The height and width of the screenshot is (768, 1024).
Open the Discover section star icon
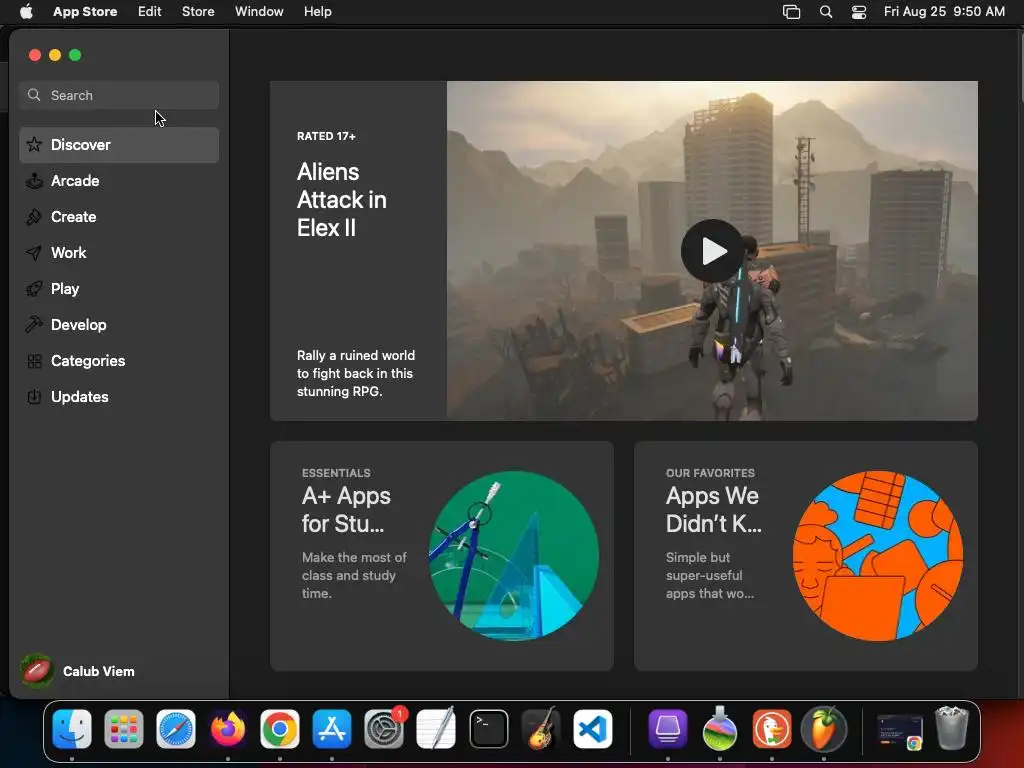[34, 144]
